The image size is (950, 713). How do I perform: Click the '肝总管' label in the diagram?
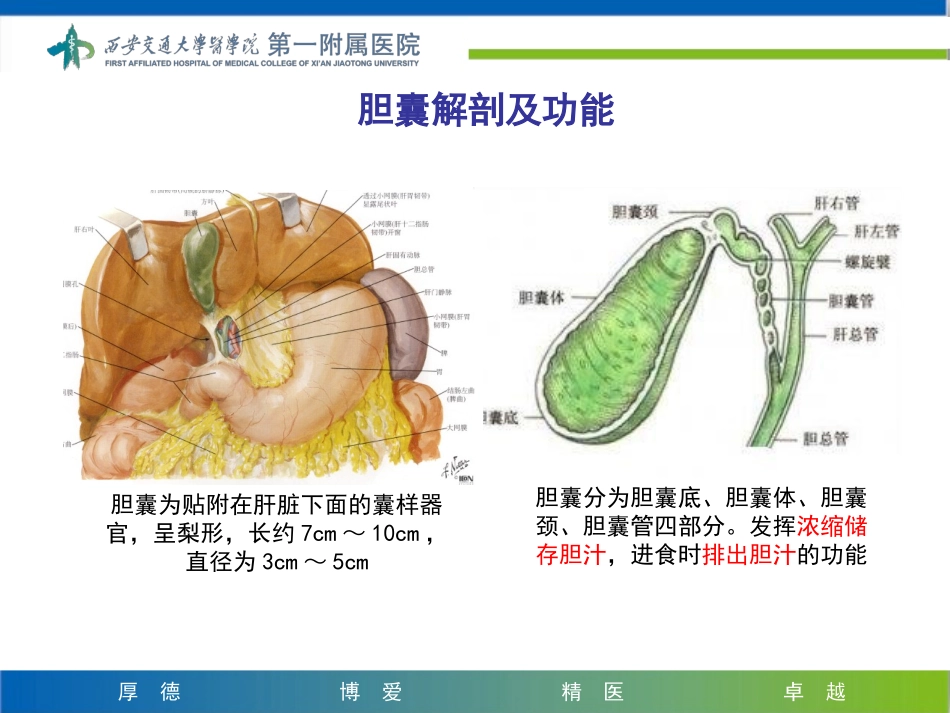(x=855, y=334)
